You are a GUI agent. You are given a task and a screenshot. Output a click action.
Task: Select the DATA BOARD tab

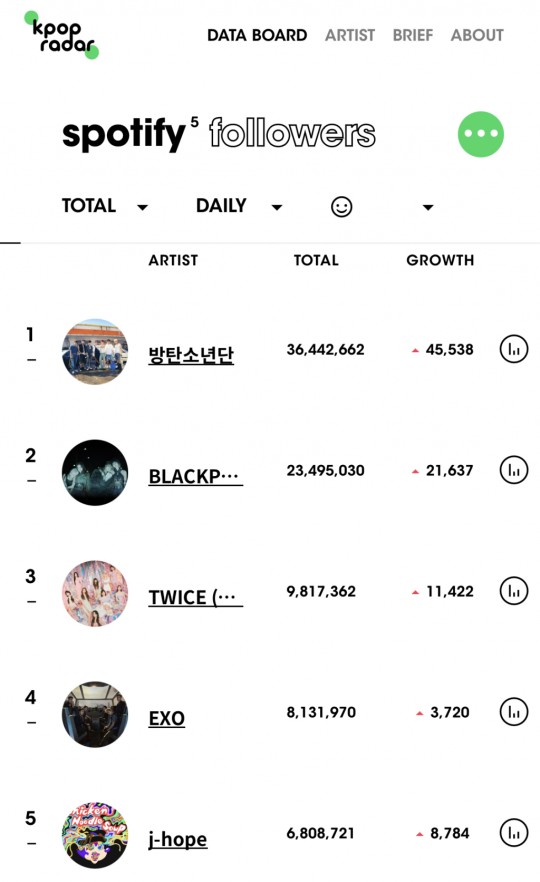click(257, 35)
